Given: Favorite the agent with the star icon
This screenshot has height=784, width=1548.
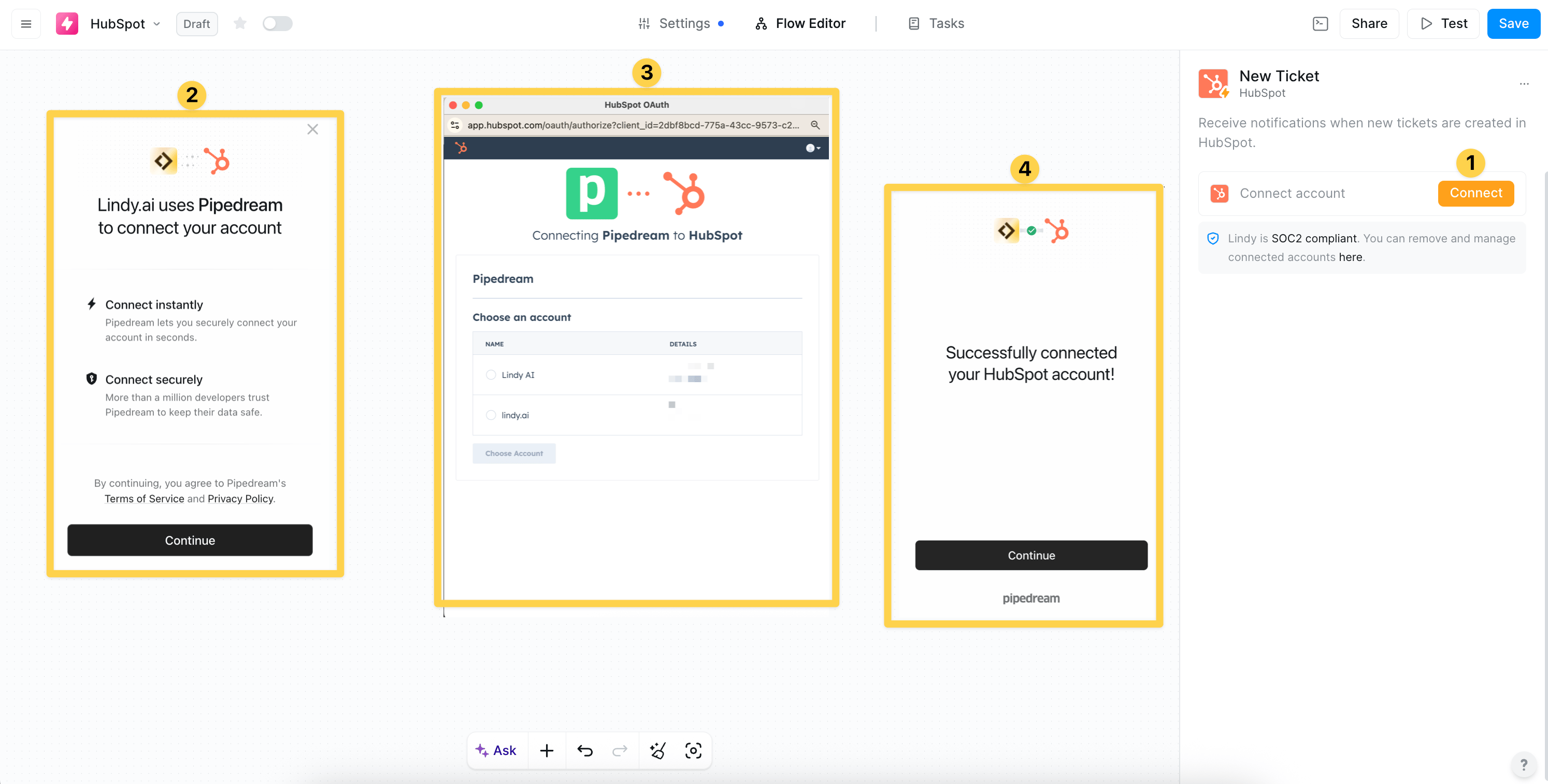Looking at the screenshot, I should (240, 23).
